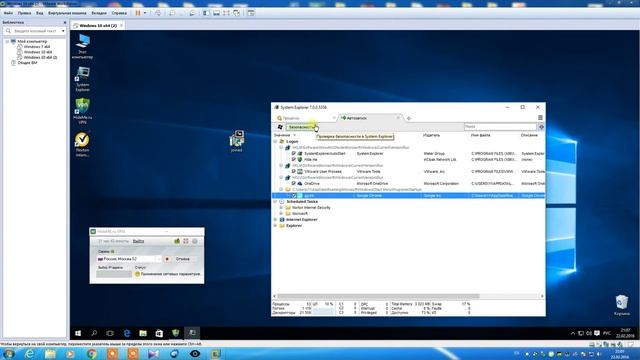Viewport: 640px width, 360px height.
Task: Click the System Explorer horizontal scrollbar
Action: 378,296
